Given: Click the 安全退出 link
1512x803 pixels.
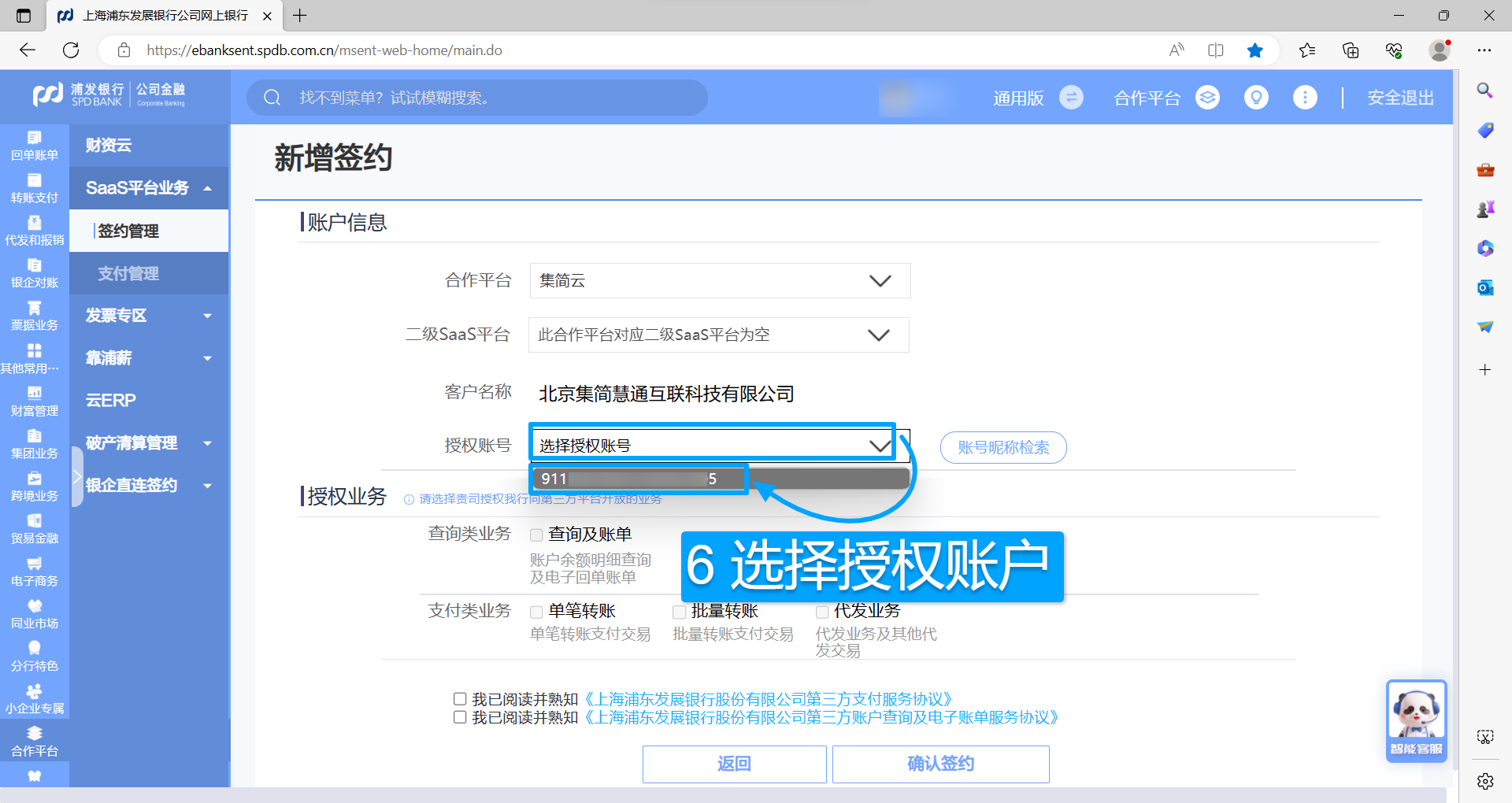Looking at the screenshot, I should pyautogui.click(x=1400, y=98).
